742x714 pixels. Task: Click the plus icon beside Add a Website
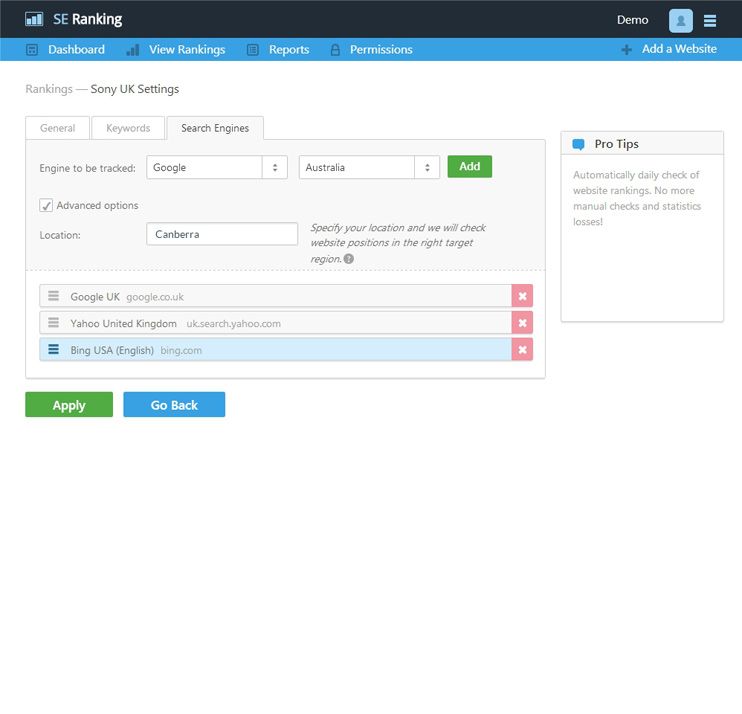(626, 50)
